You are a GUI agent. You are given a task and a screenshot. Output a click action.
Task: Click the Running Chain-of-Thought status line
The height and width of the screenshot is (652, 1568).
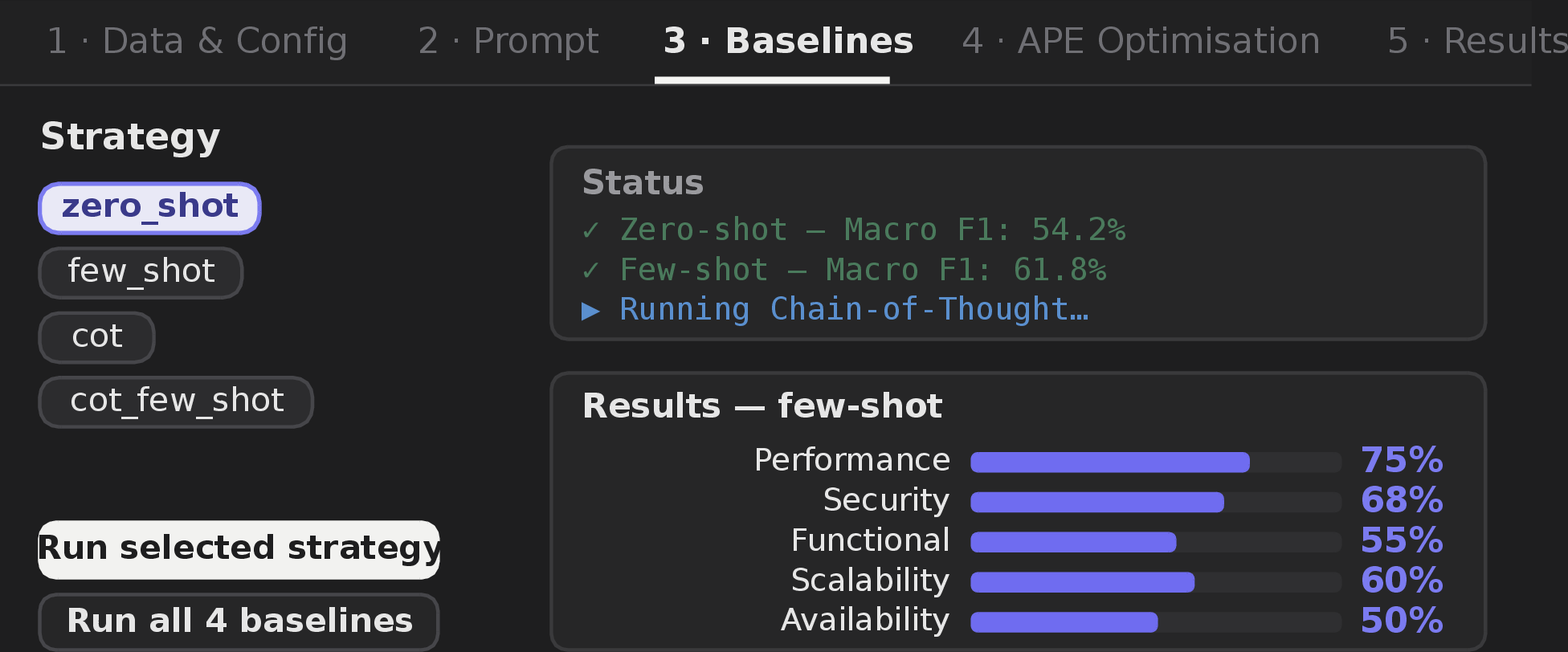835,310
